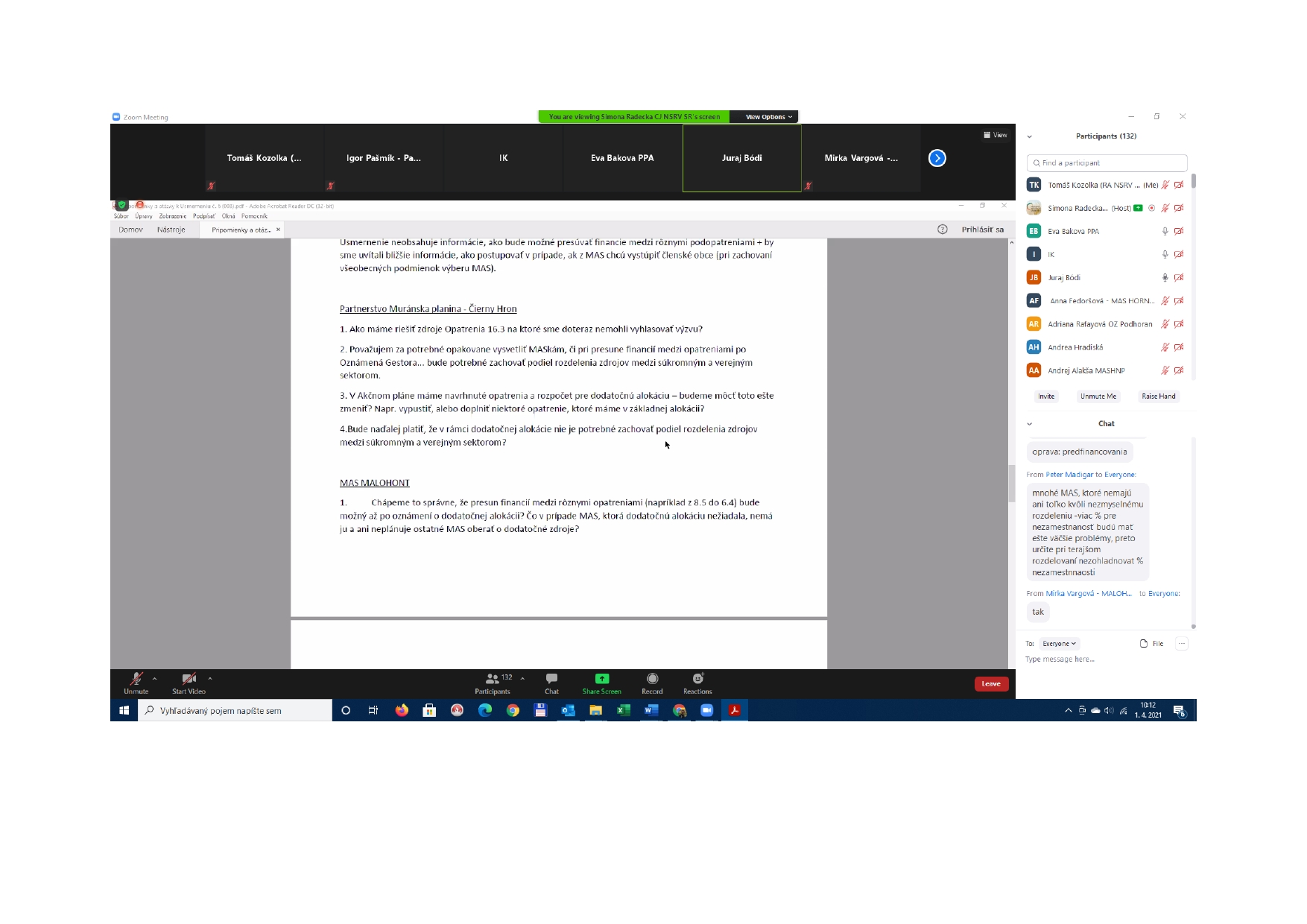Open the chat recipient Everyone dropdown
Viewport: 1307px width, 924px height.
[x=1059, y=644]
